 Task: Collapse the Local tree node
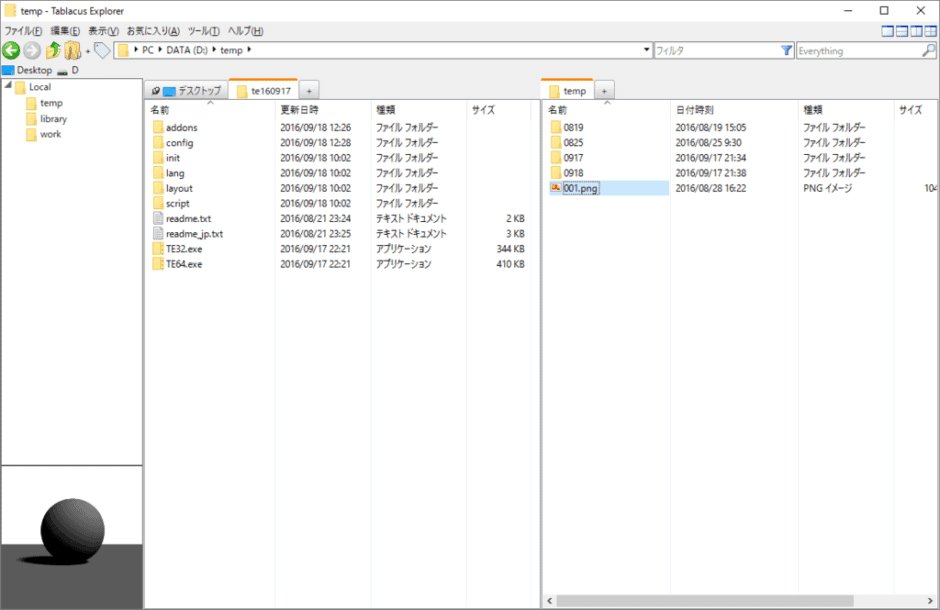coord(6,87)
